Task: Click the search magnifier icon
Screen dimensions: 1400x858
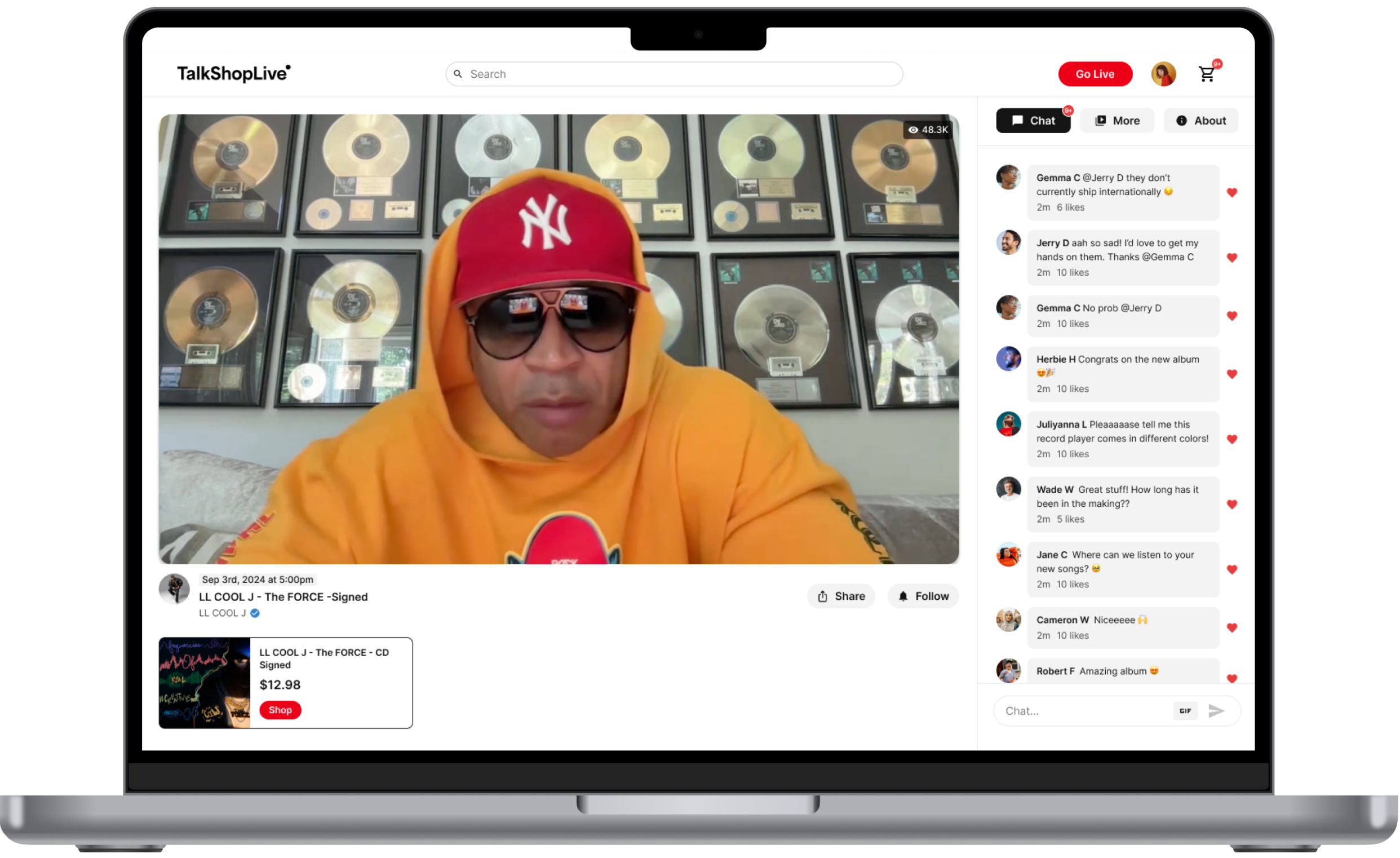Action: [458, 74]
